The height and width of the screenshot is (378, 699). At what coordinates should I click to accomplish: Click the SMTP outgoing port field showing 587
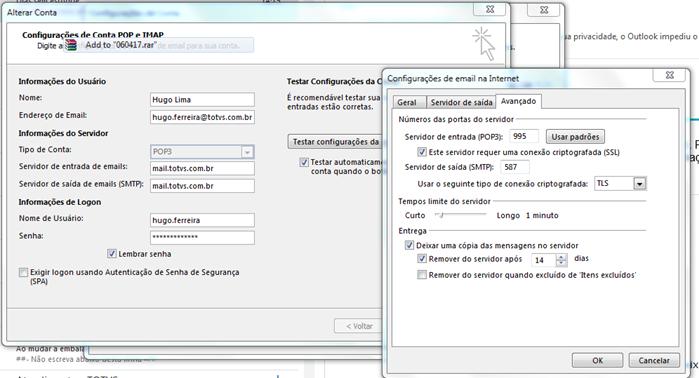515,167
